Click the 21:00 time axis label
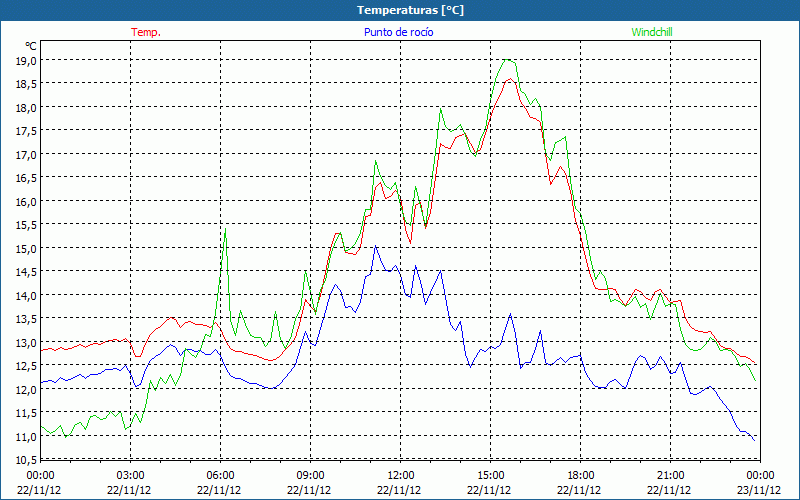 pos(670,476)
